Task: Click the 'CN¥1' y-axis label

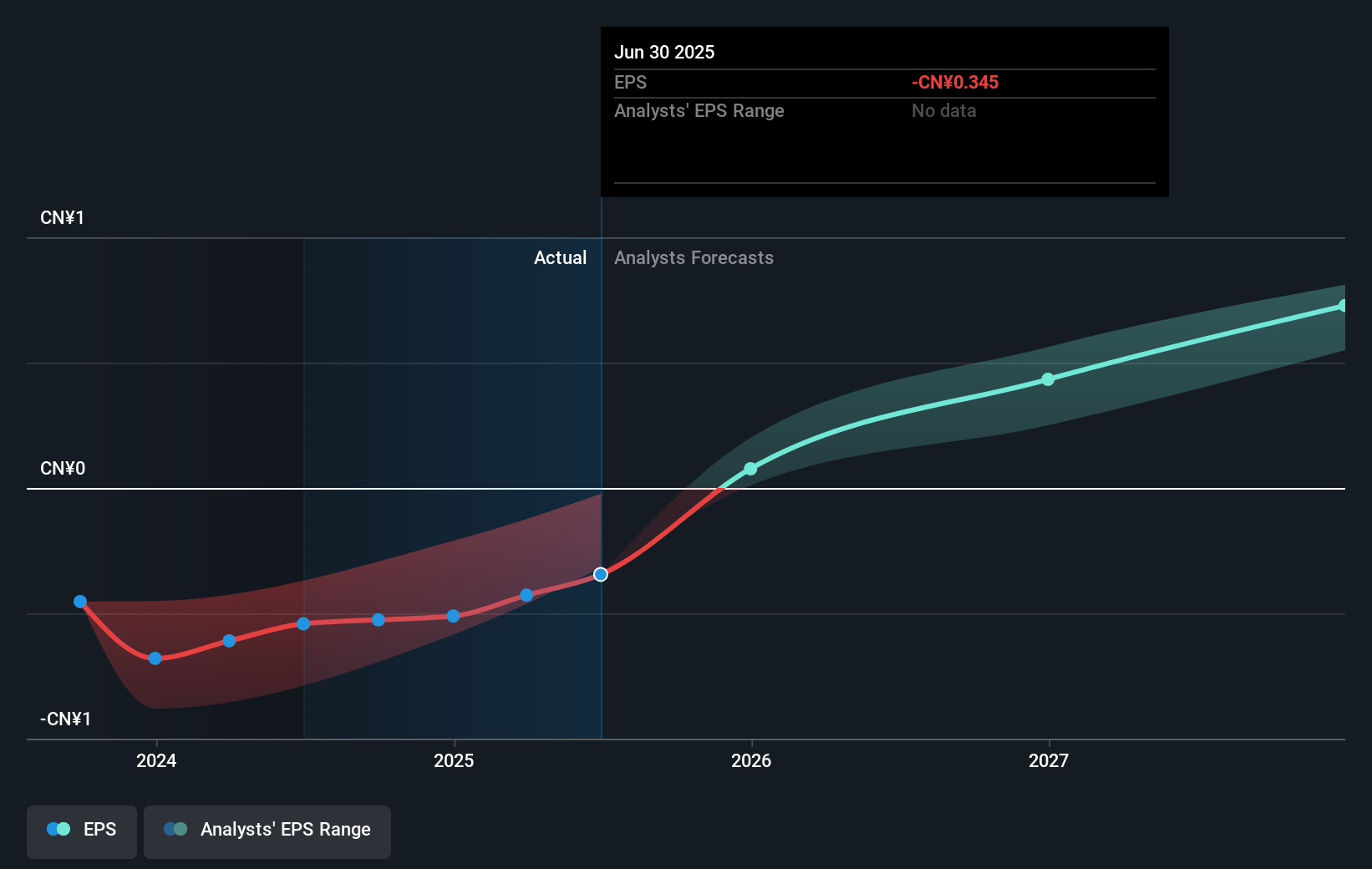Action: click(63, 217)
